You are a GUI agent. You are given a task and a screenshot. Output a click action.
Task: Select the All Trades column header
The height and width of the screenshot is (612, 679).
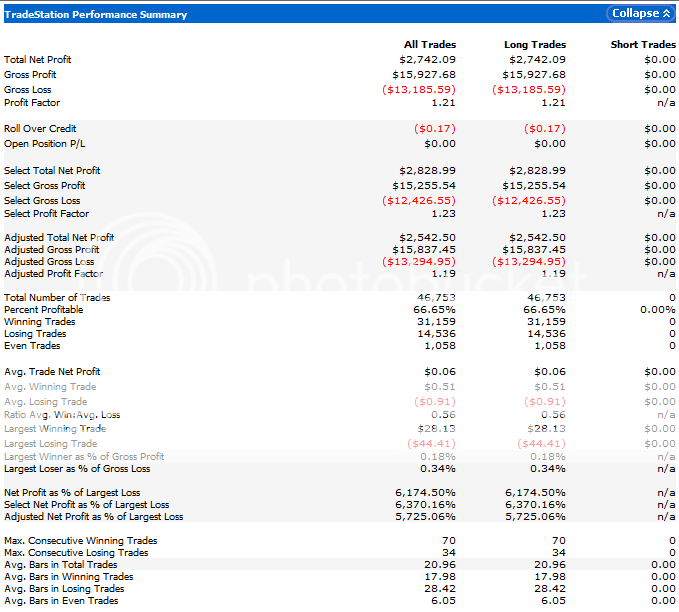pos(429,45)
